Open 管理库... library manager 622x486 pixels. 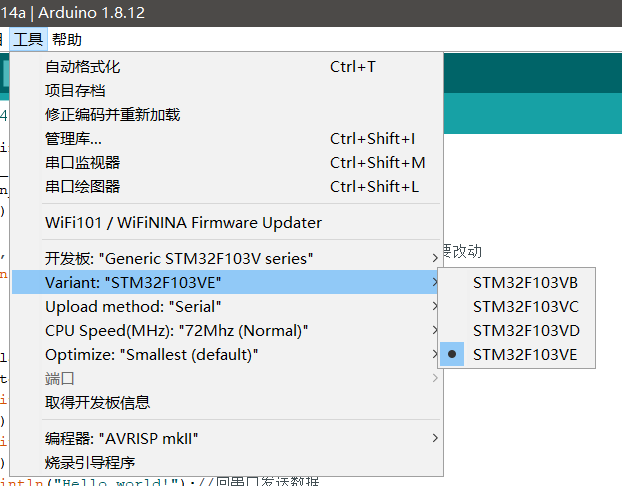pyautogui.click(x=227, y=139)
